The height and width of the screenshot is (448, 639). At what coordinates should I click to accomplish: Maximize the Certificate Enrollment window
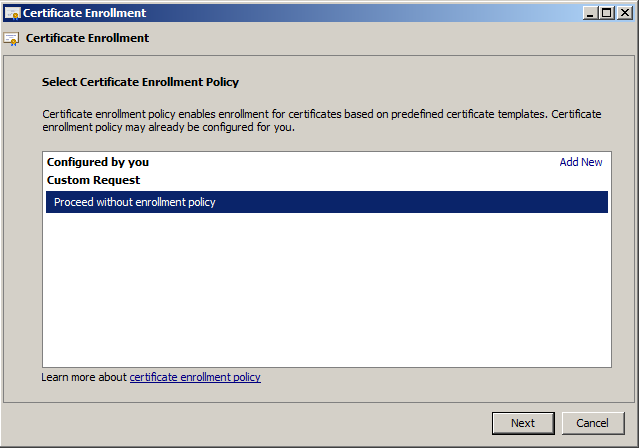tap(607, 13)
